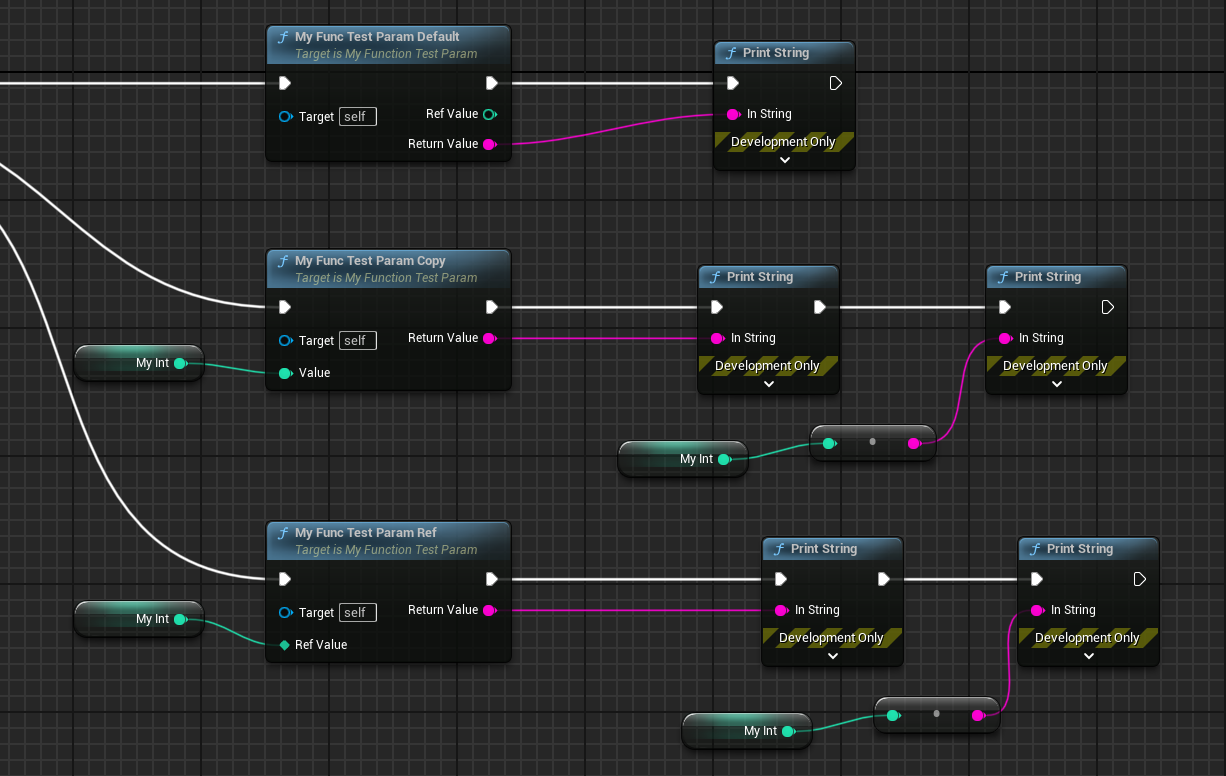Image resolution: width=1226 pixels, height=776 pixels.
Task: Expand the topmost Print String node's advanced options
Action: click(x=784, y=160)
